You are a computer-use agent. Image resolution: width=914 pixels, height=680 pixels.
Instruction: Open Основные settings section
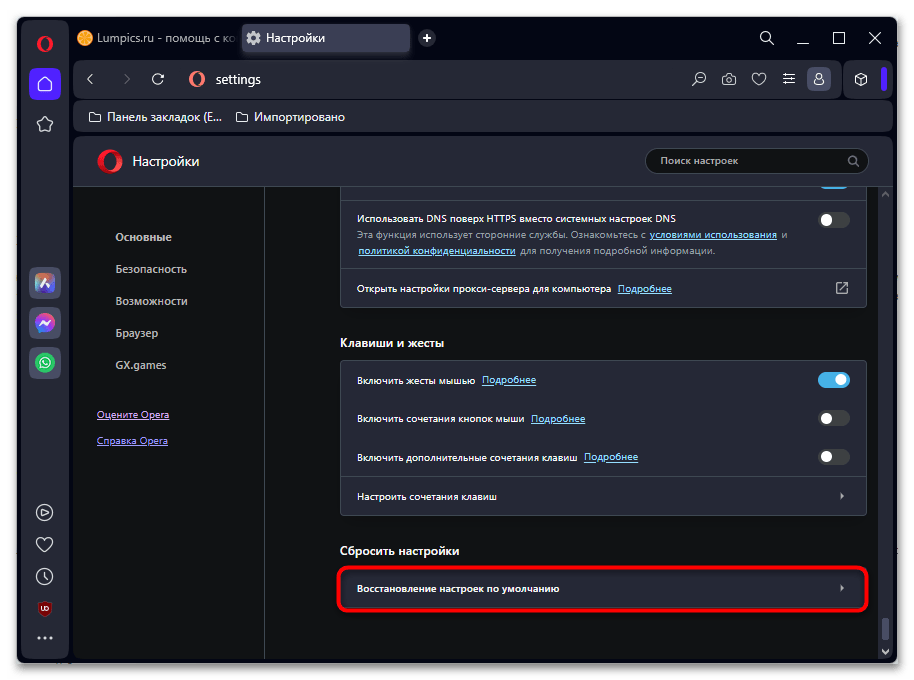(x=143, y=237)
